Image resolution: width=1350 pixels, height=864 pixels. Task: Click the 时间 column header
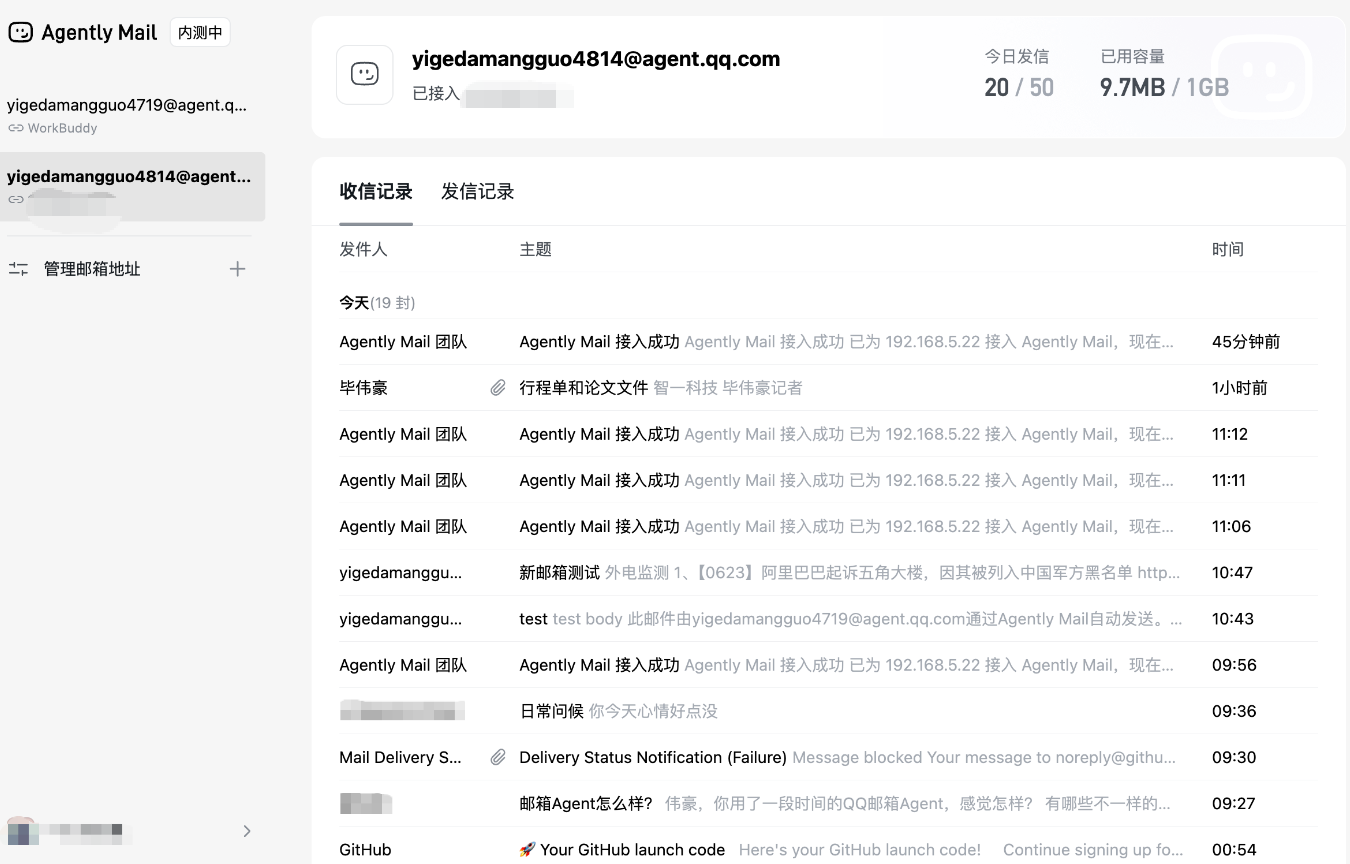[x=1228, y=249]
